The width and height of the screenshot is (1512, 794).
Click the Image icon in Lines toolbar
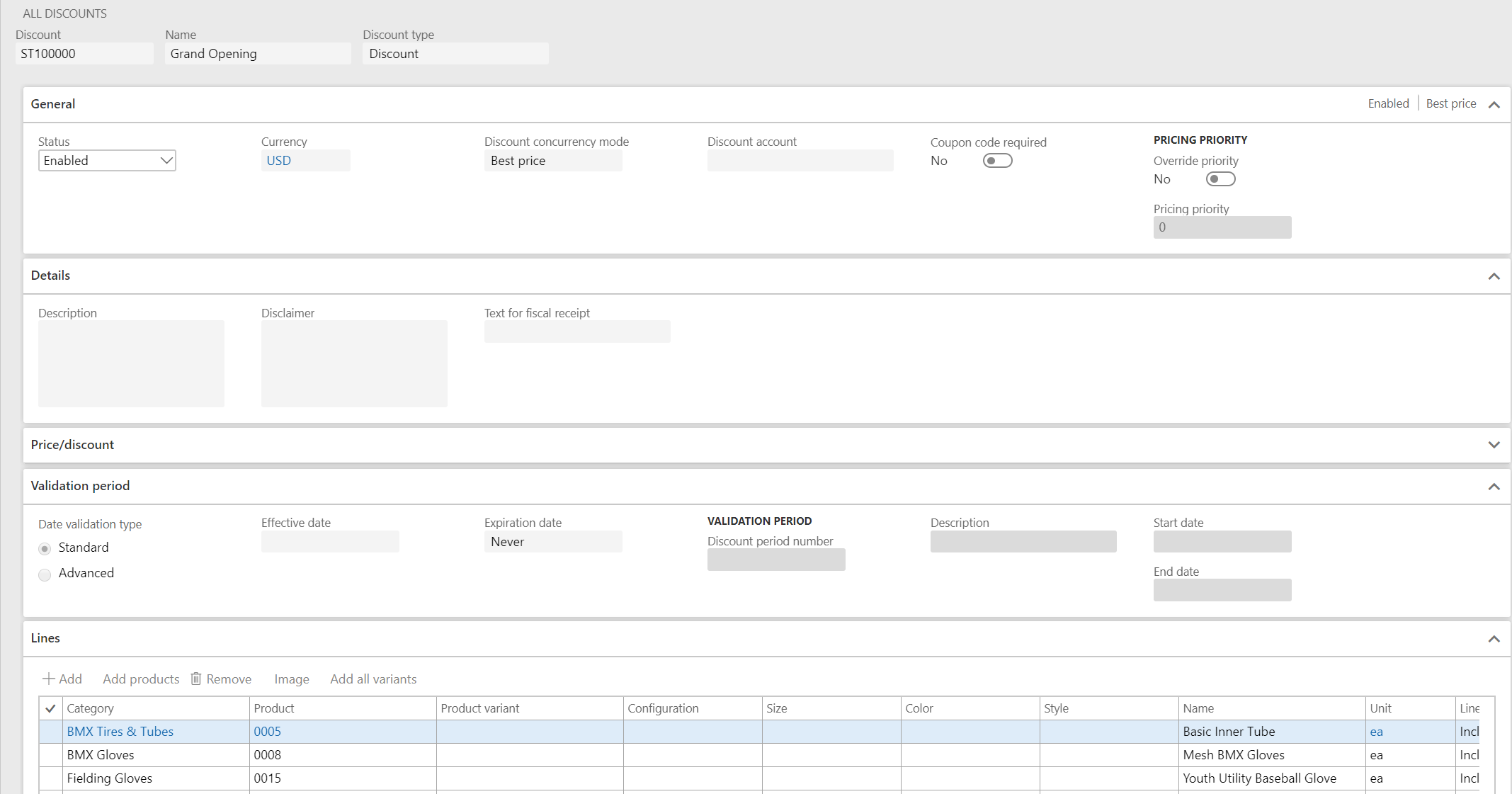pyautogui.click(x=291, y=679)
